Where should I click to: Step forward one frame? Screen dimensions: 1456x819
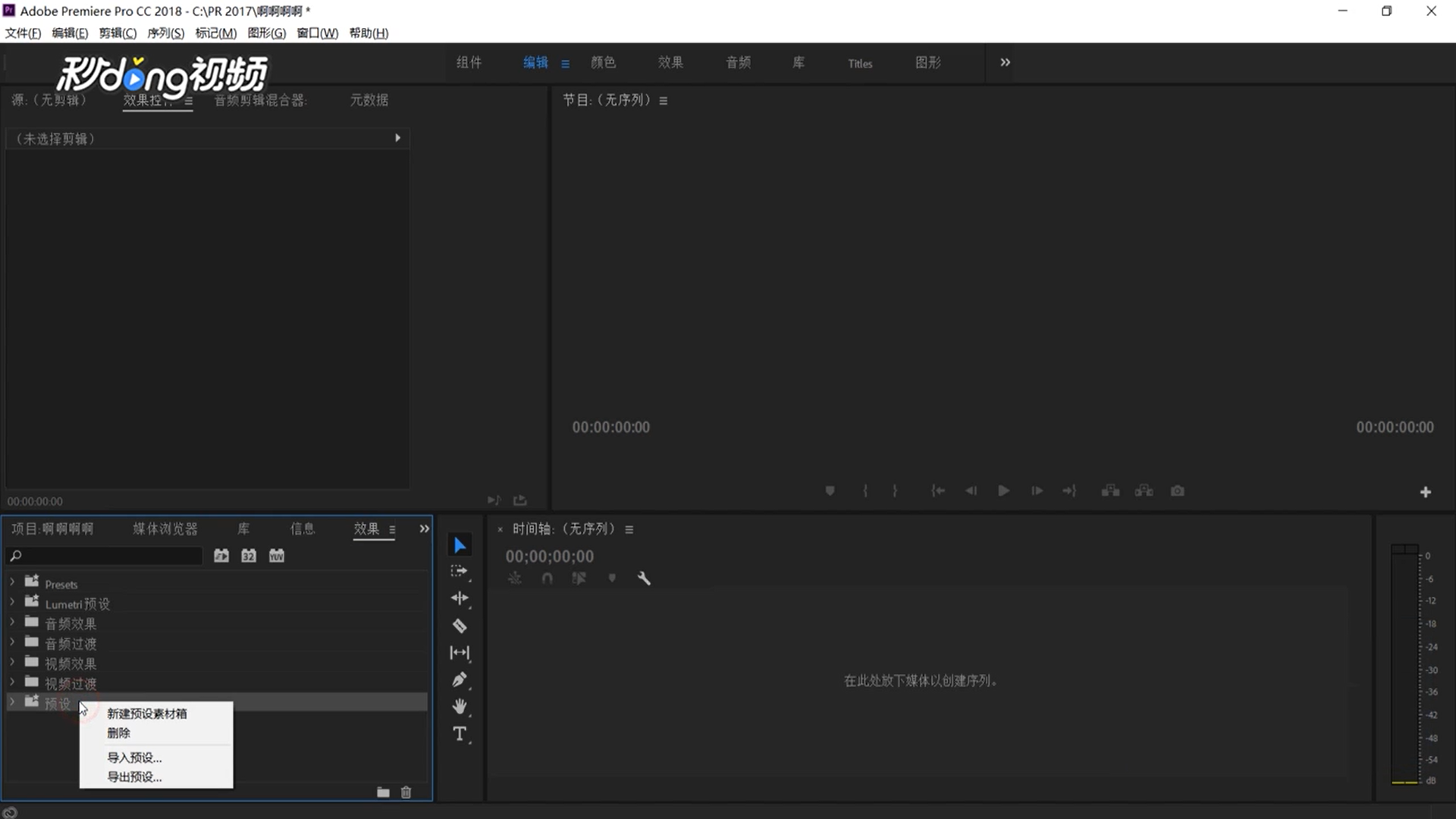pyautogui.click(x=1037, y=491)
